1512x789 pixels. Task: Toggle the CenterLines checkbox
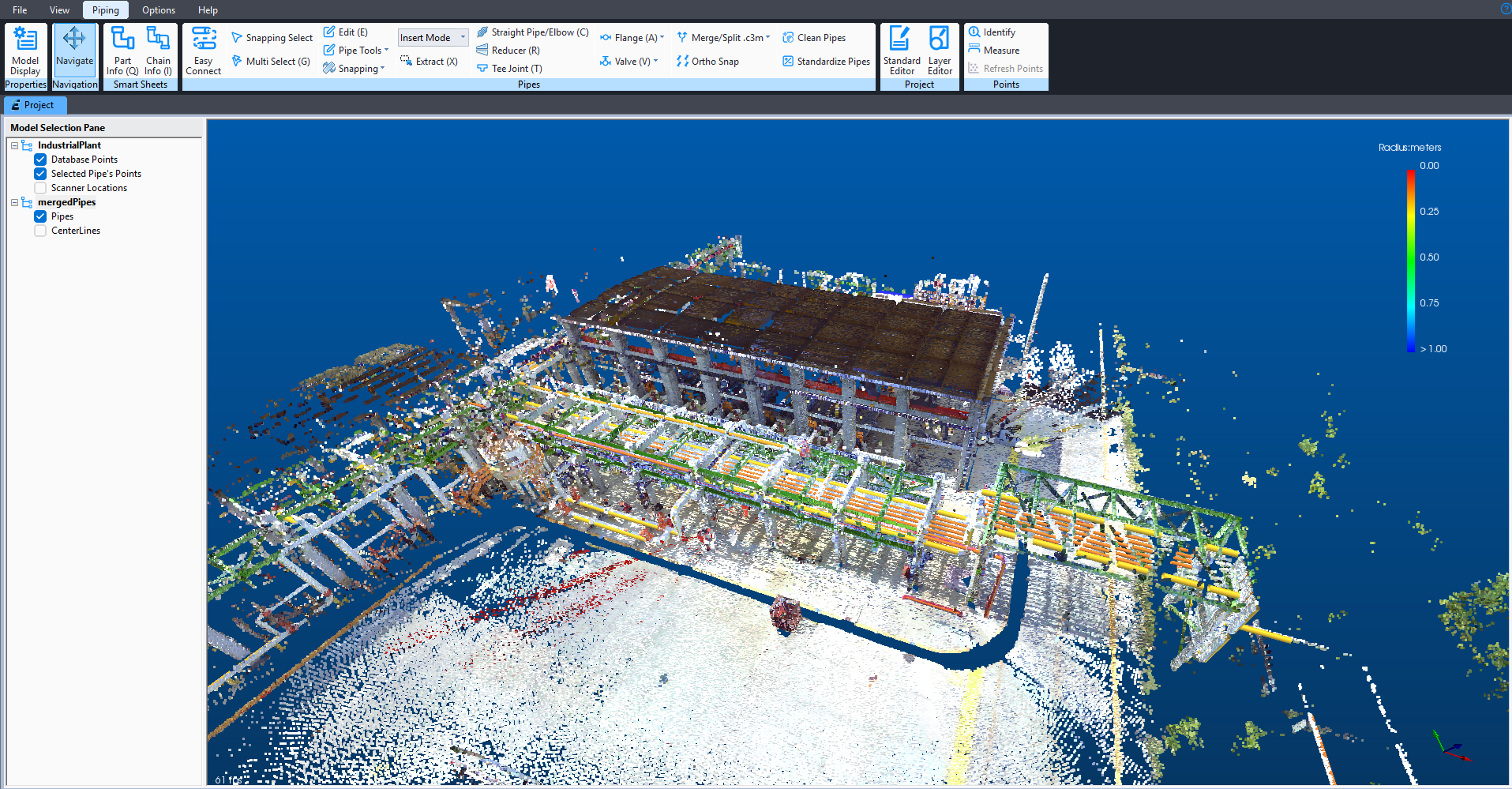click(x=40, y=231)
